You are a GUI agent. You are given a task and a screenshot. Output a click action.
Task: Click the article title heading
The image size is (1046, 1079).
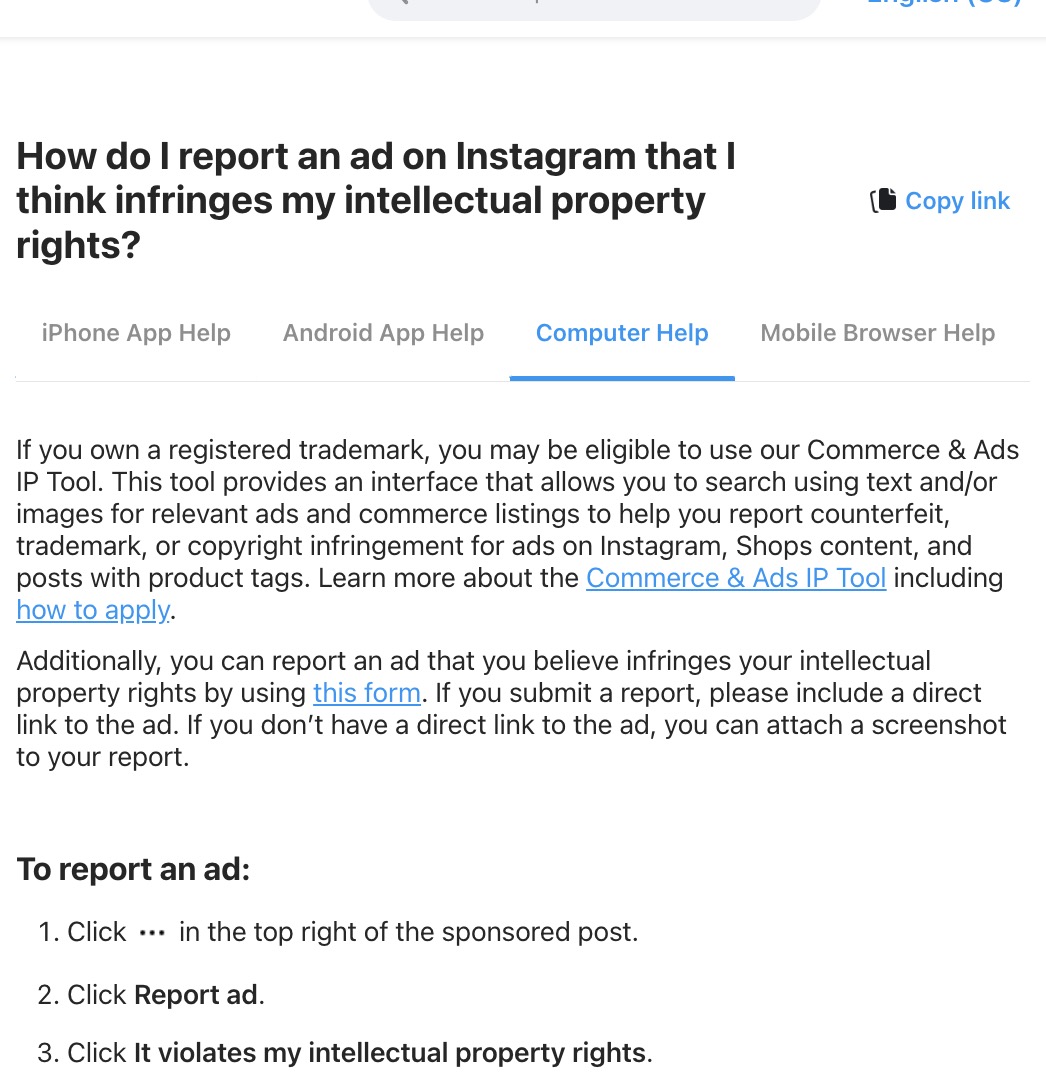coord(376,200)
